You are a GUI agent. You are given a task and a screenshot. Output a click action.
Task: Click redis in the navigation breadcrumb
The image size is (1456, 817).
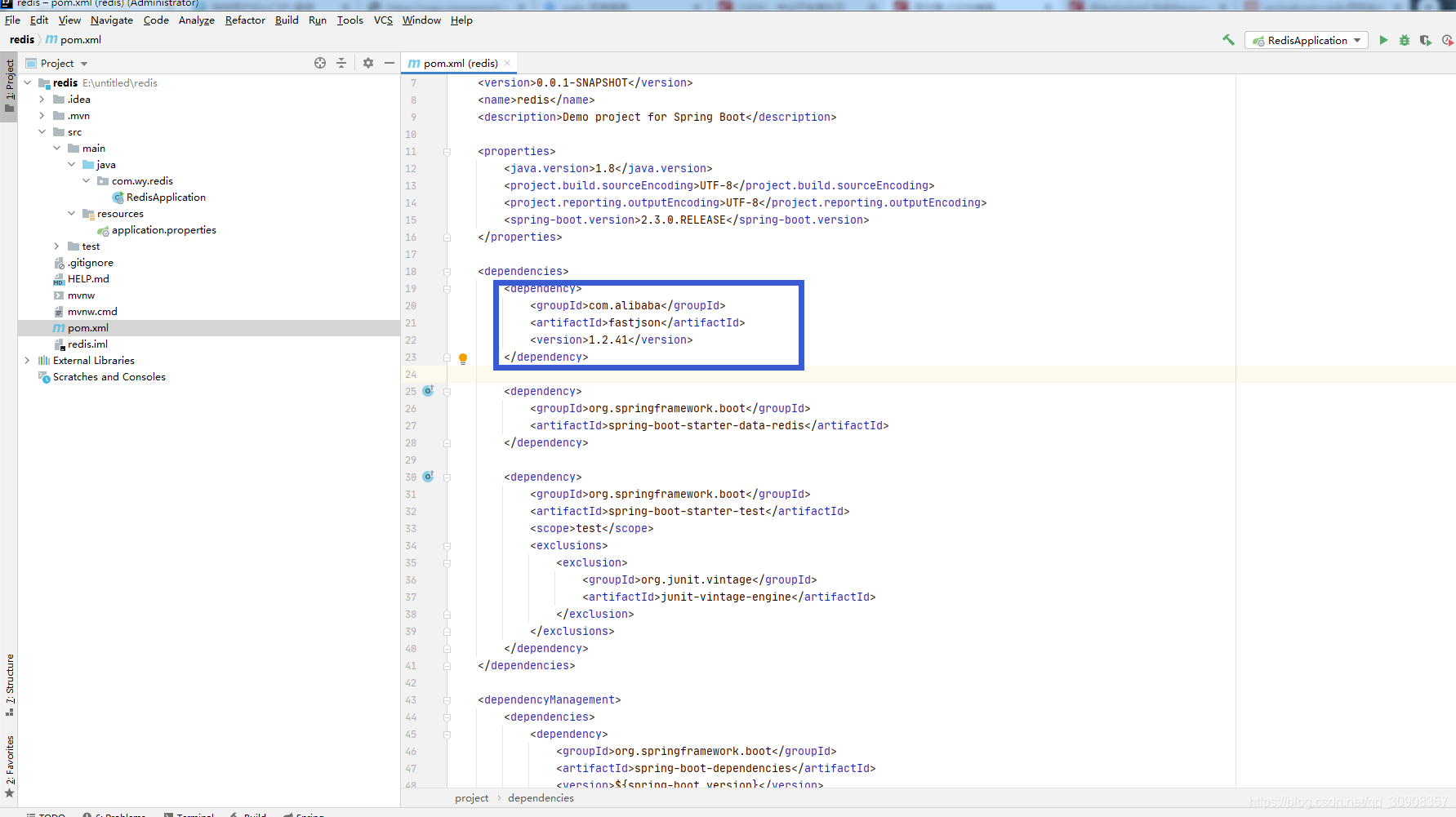coord(22,39)
